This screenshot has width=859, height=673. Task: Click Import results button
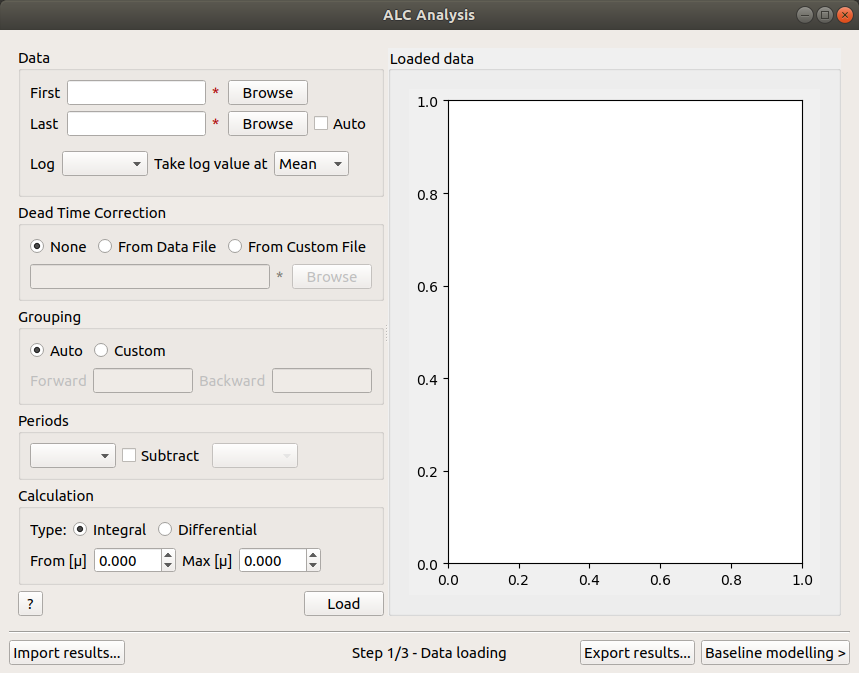tap(67, 653)
